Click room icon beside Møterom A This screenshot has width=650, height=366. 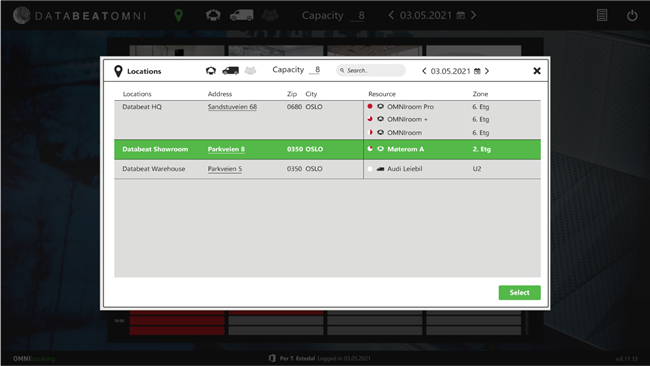[x=380, y=149]
